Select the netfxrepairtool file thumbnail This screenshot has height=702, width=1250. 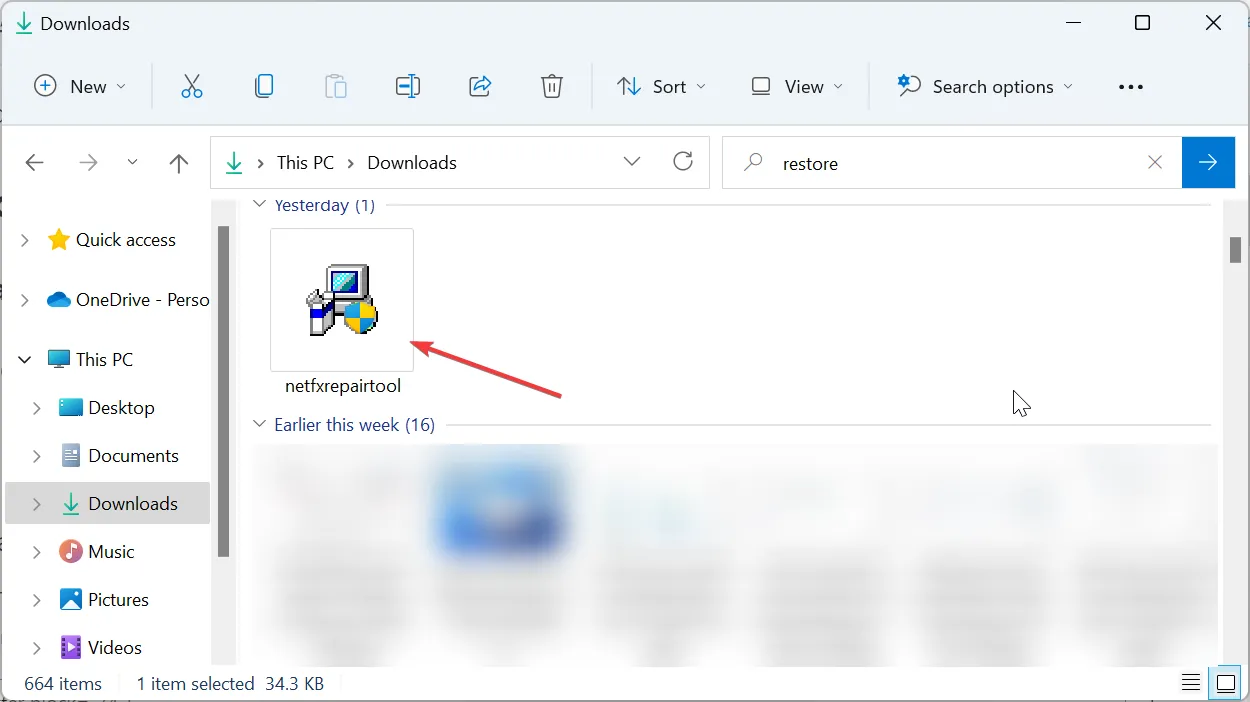[x=342, y=300]
